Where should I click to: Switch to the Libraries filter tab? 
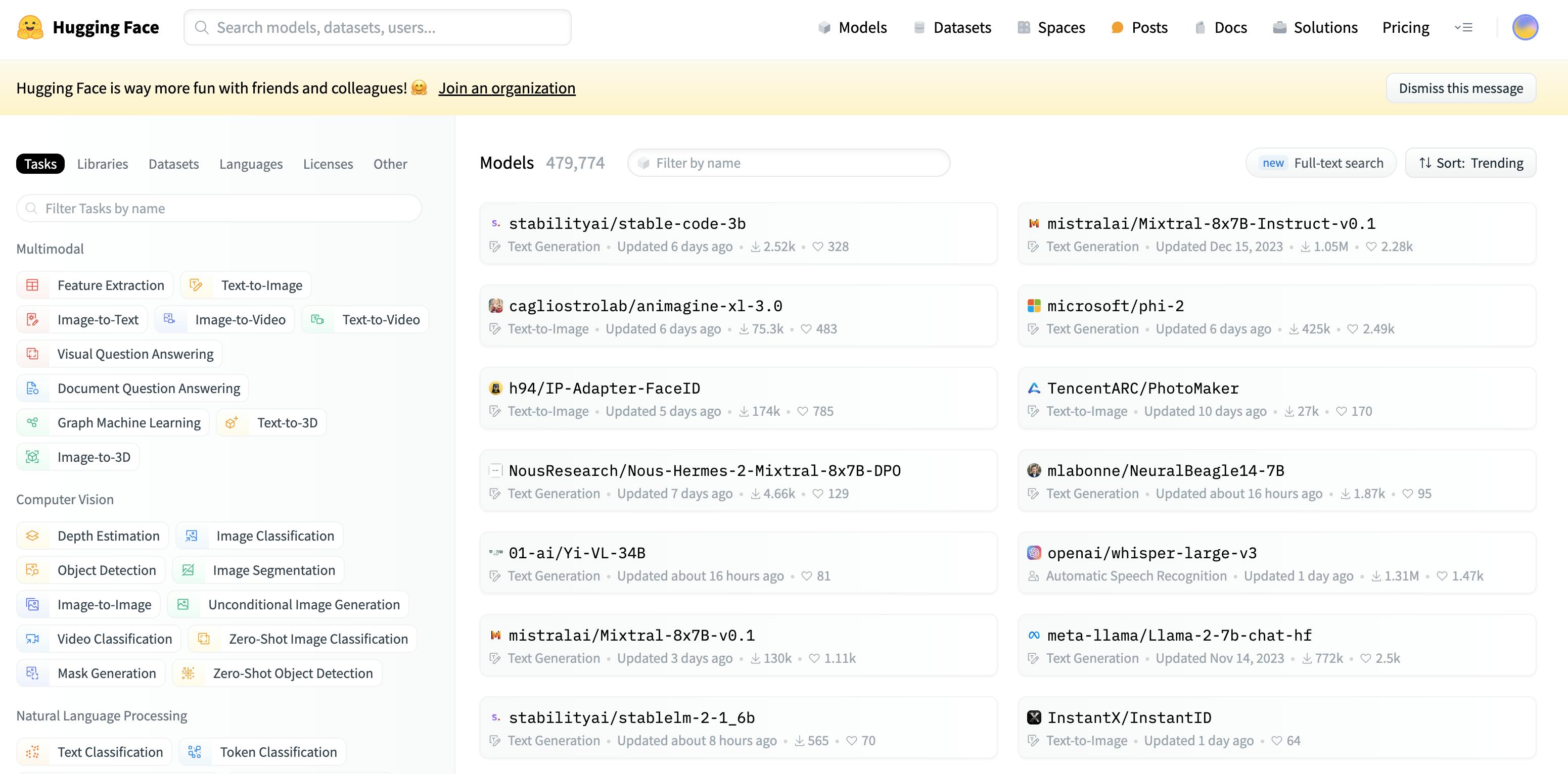[x=102, y=164]
